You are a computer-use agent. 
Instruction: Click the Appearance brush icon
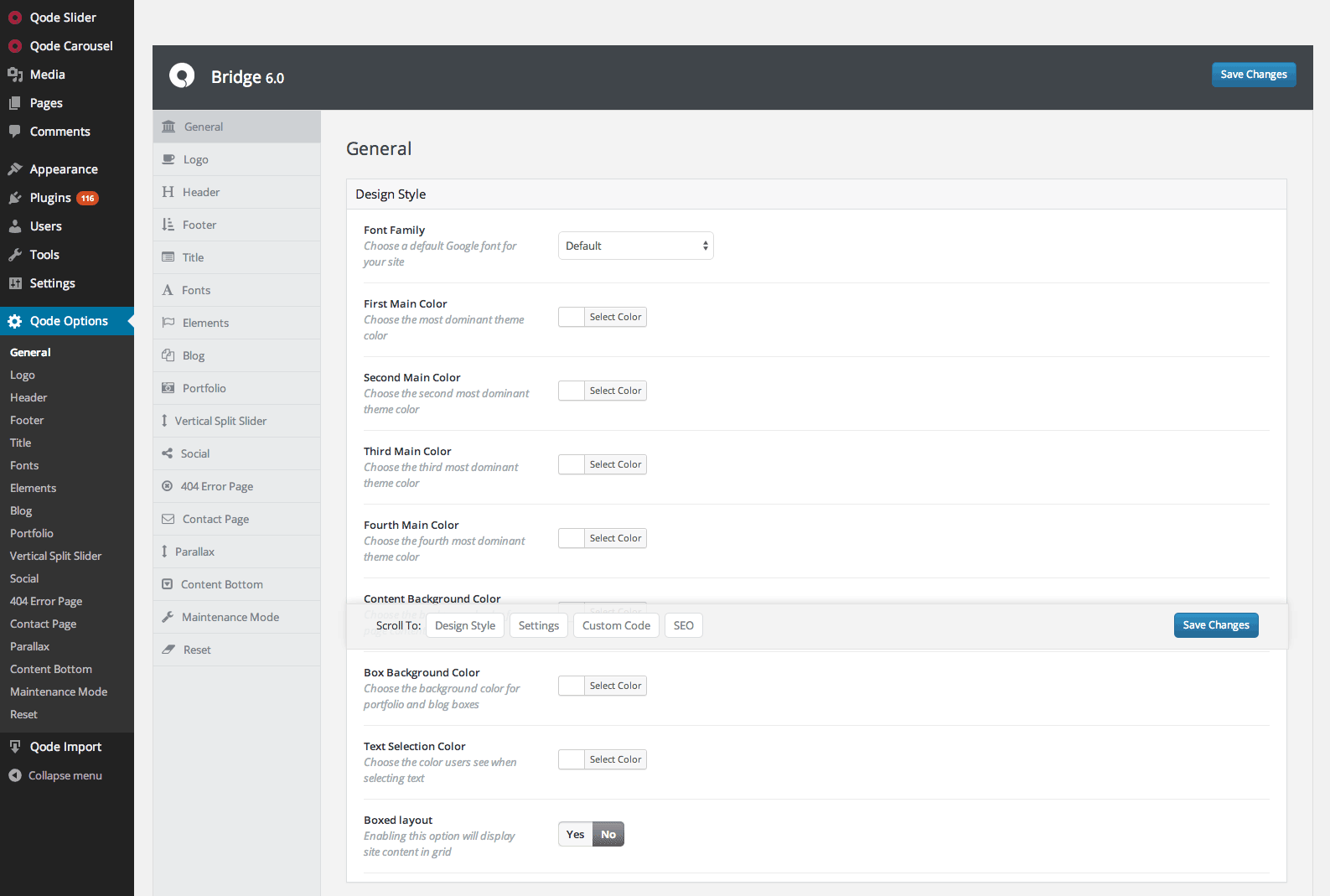15,169
